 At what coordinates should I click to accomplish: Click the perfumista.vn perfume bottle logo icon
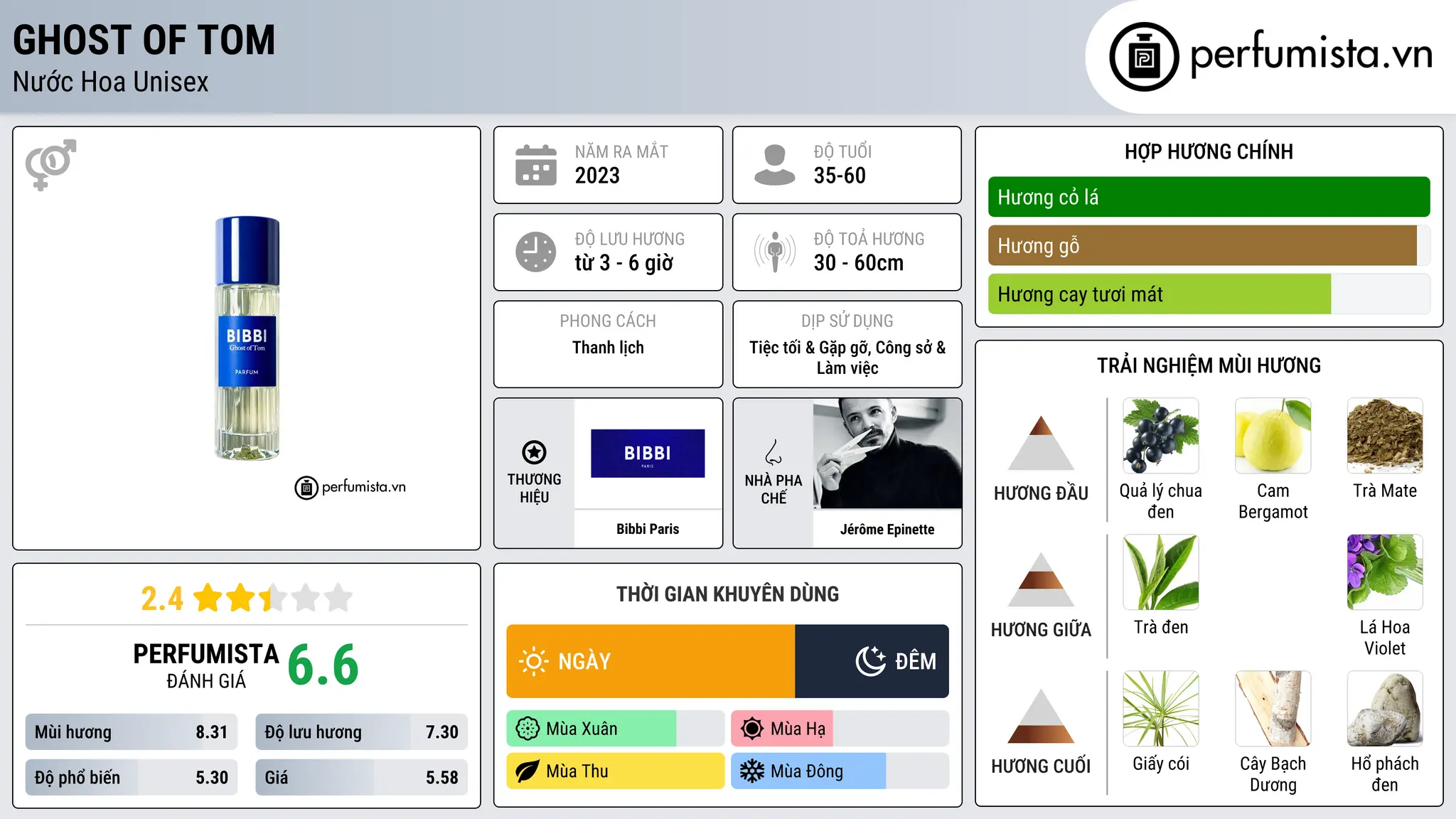1144,57
